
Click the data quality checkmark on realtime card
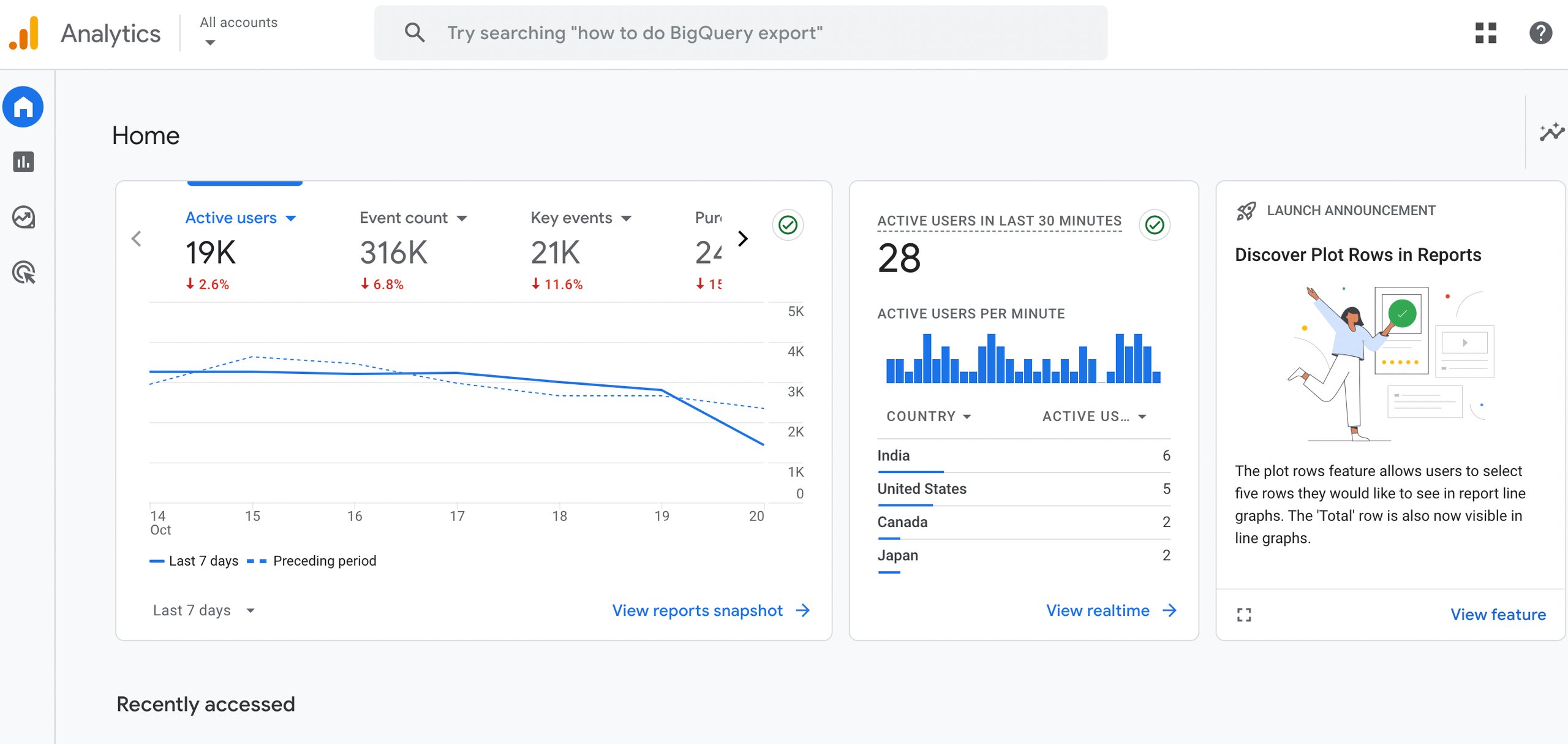pos(1155,225)
